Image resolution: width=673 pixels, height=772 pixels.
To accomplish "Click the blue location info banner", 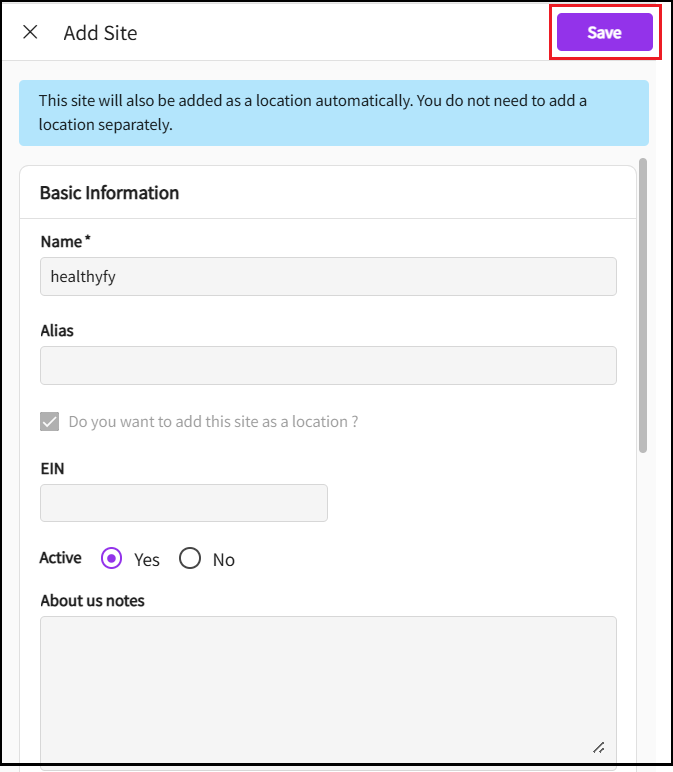I will (x=334, y=113).
